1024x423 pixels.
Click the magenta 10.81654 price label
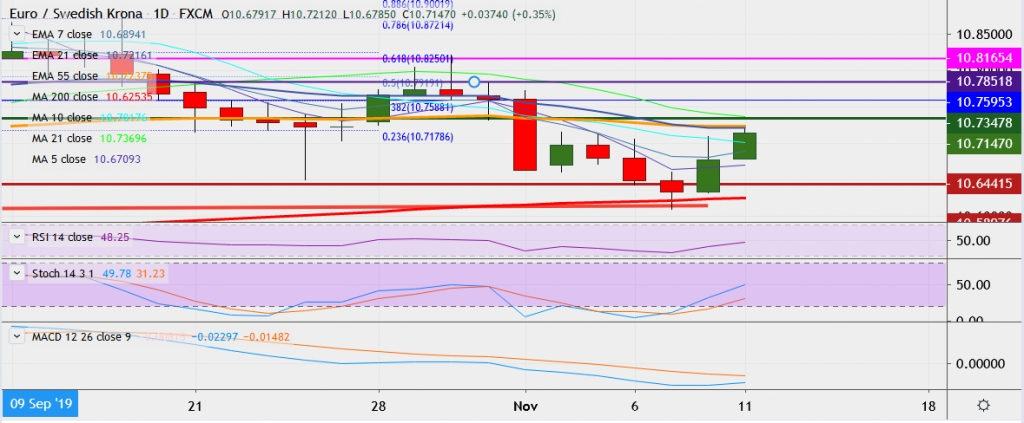(985, 58)
